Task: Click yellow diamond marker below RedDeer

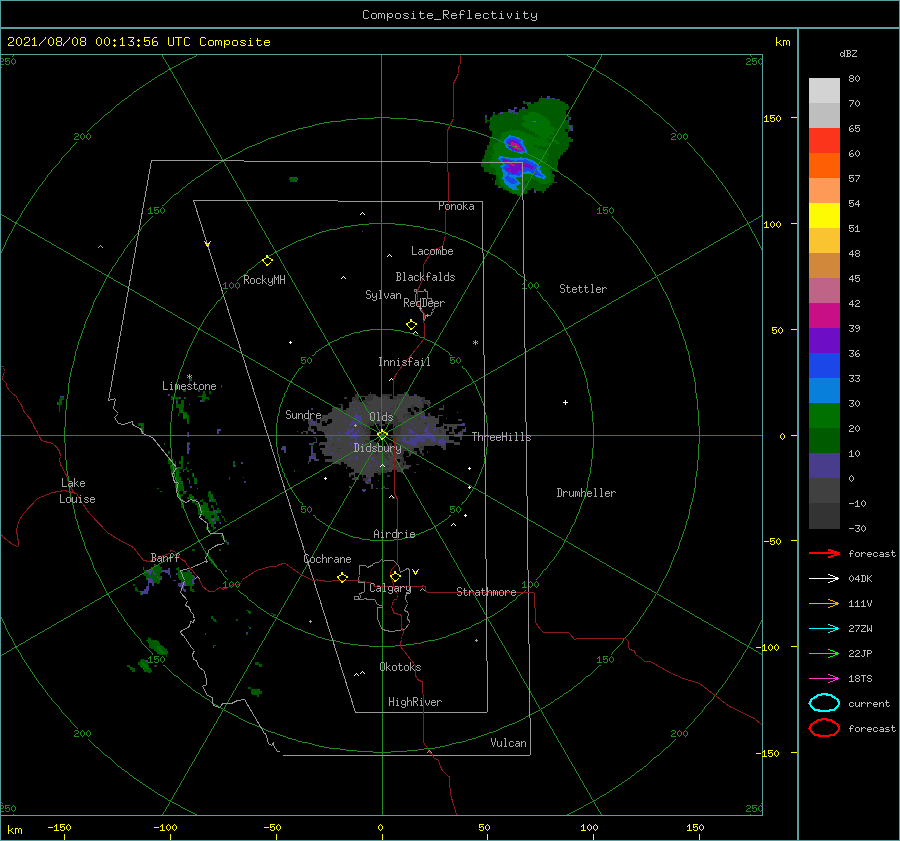Action: click(x=411, y=324)
